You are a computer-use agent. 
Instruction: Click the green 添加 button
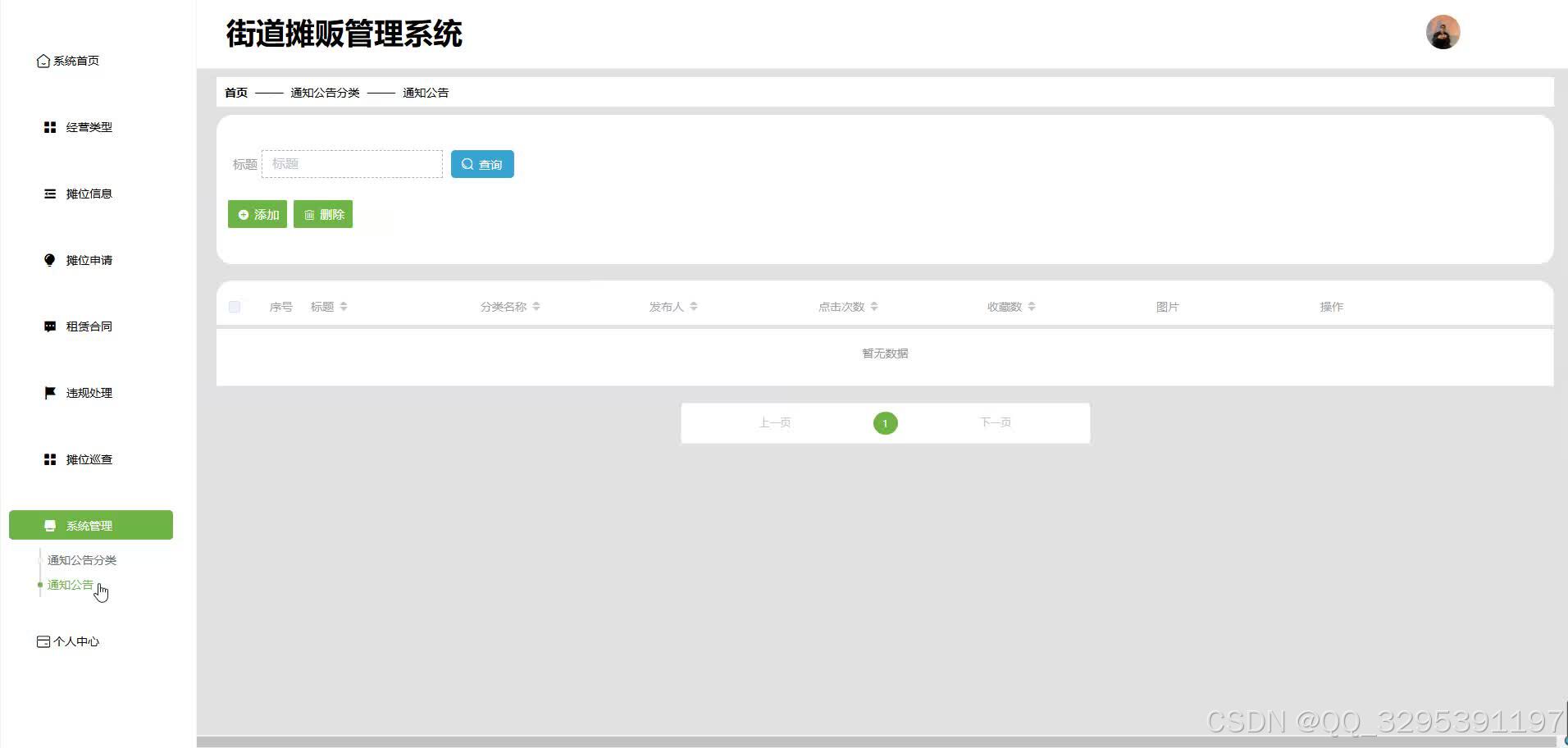pyautogui.click(x=257, y=214)
